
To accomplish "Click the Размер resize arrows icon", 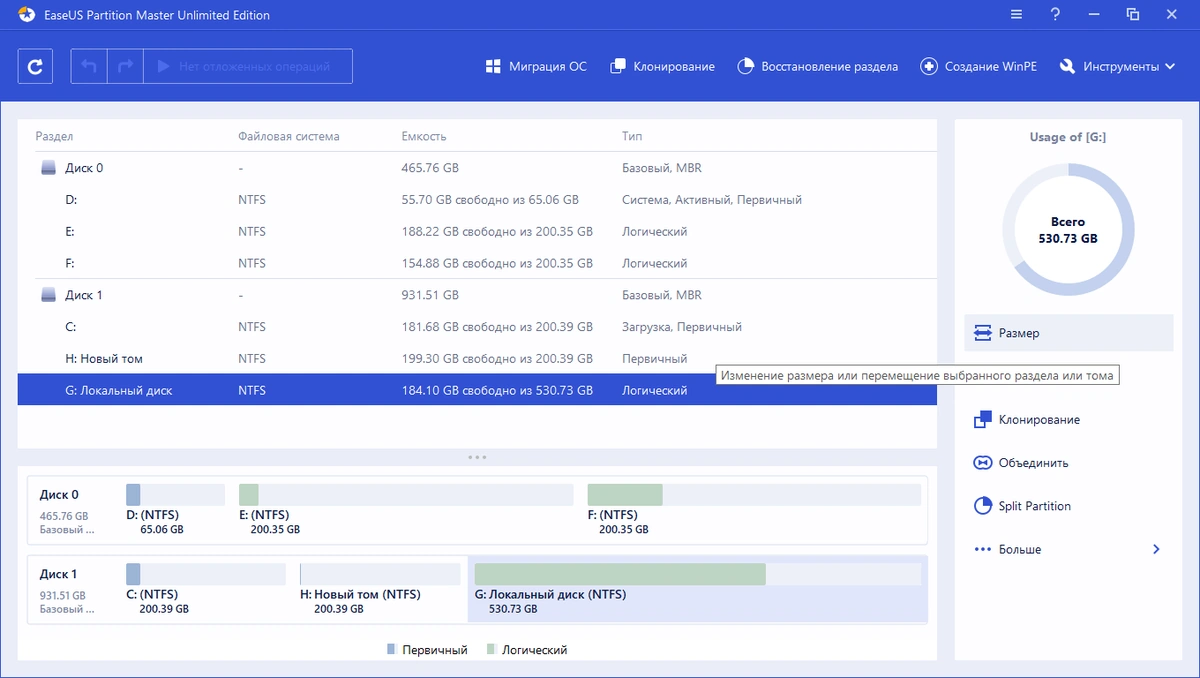I will tap(982, 333).
